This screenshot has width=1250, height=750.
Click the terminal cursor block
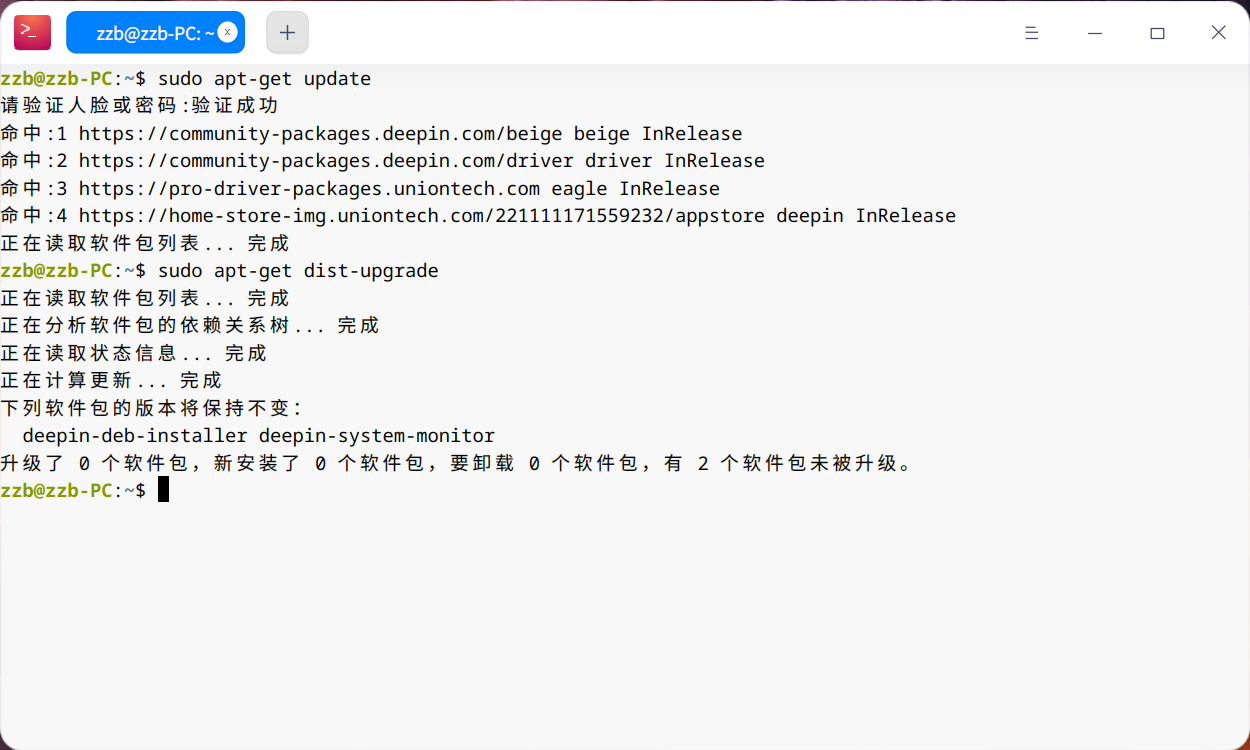163,490
